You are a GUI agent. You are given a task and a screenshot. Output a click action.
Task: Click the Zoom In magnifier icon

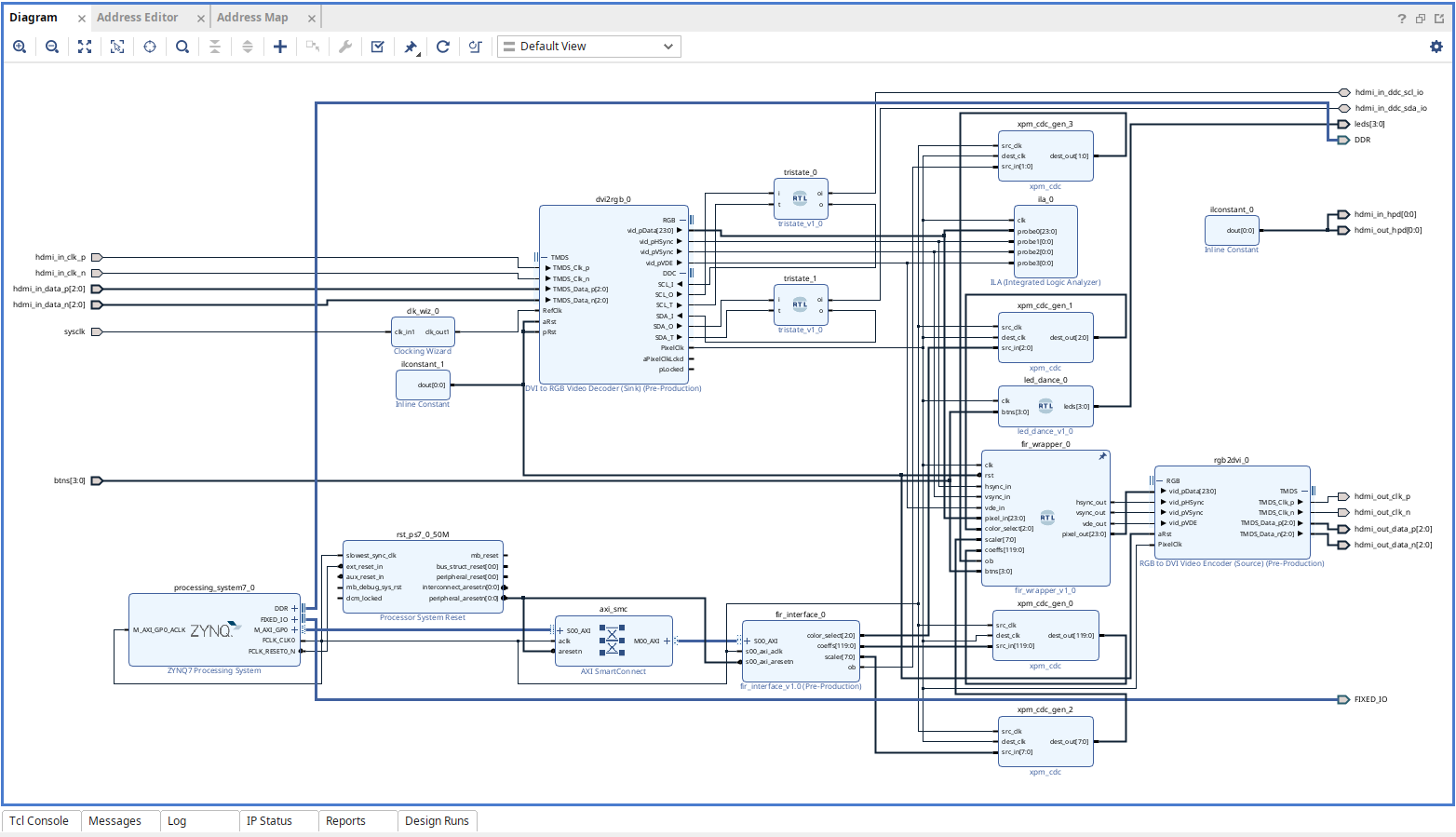pyautogui.click(x=20, y=47)
